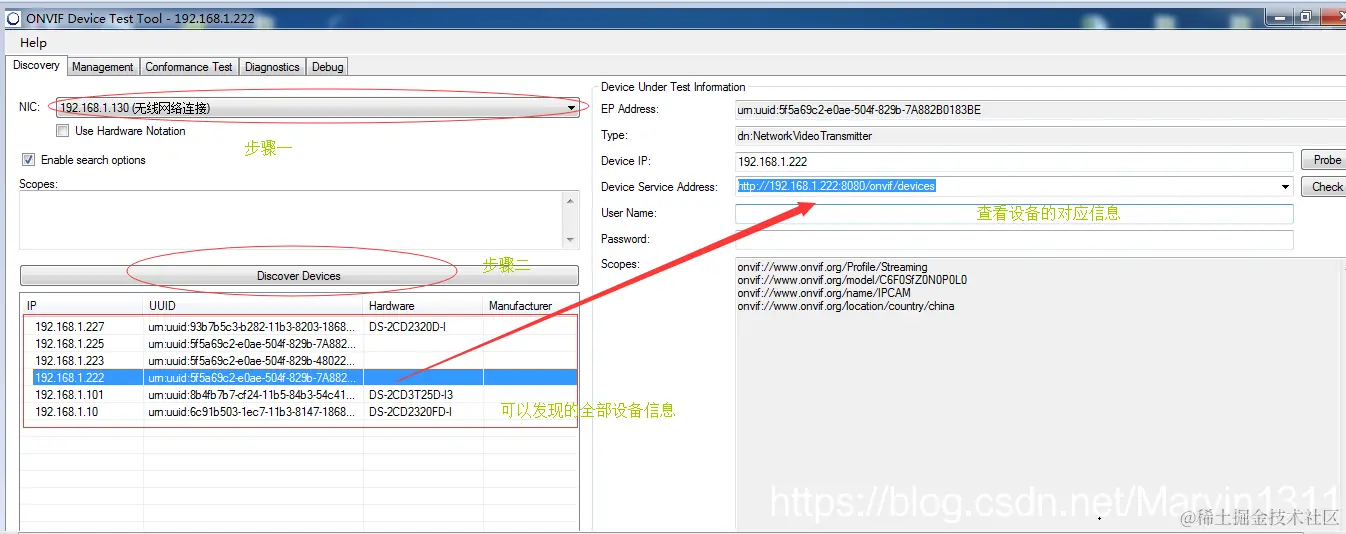Viewport: 1346px width, 534px height.
Task: Switch to the Discovery tab
Action: point(37,65)
